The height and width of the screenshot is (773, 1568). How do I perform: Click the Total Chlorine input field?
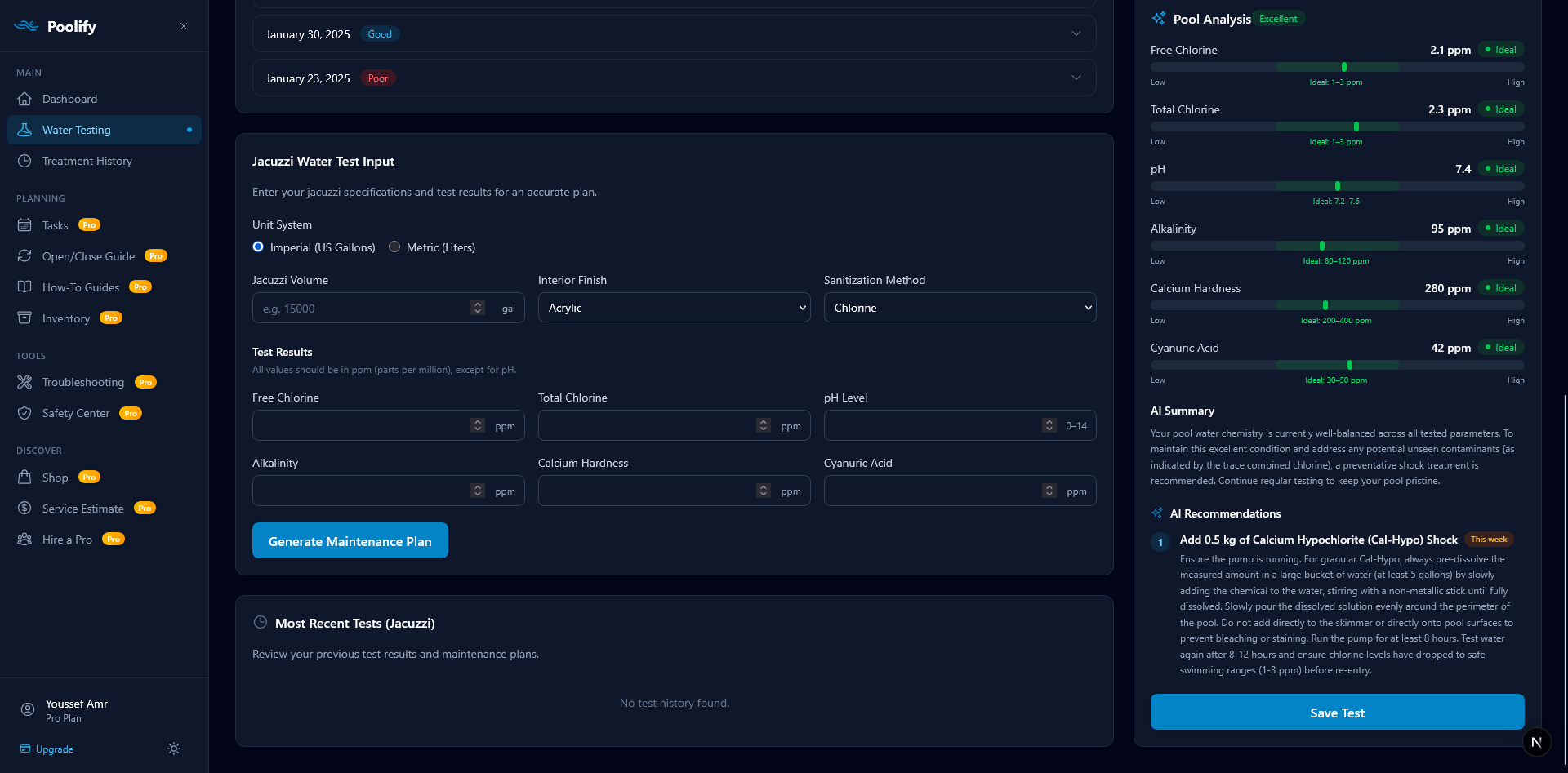click(x=674, y=425)
